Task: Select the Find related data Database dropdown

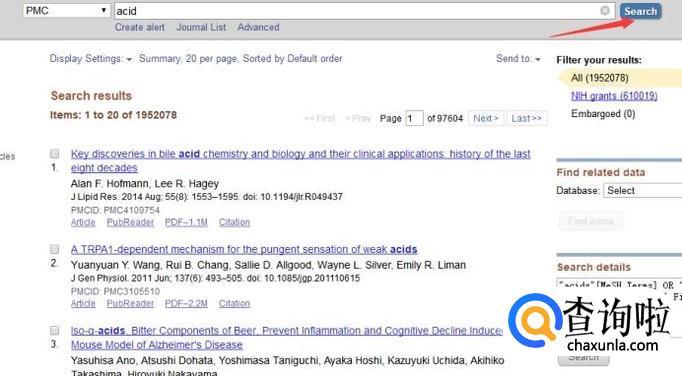Action: 642,191
